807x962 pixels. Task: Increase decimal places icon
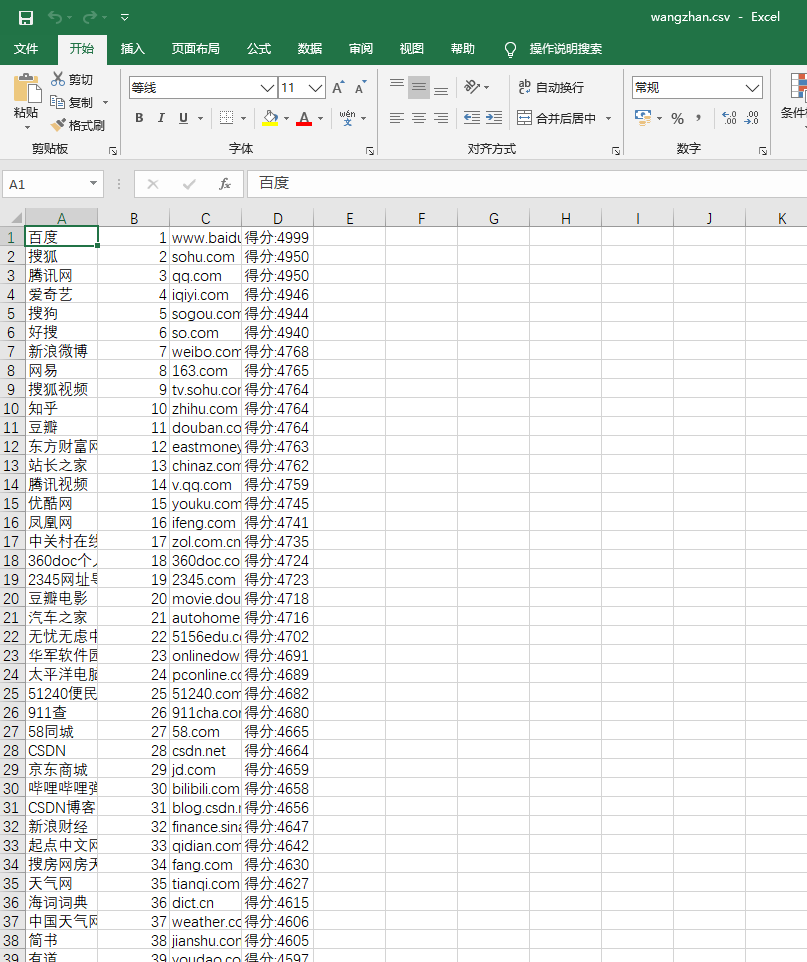click(729, 118)
